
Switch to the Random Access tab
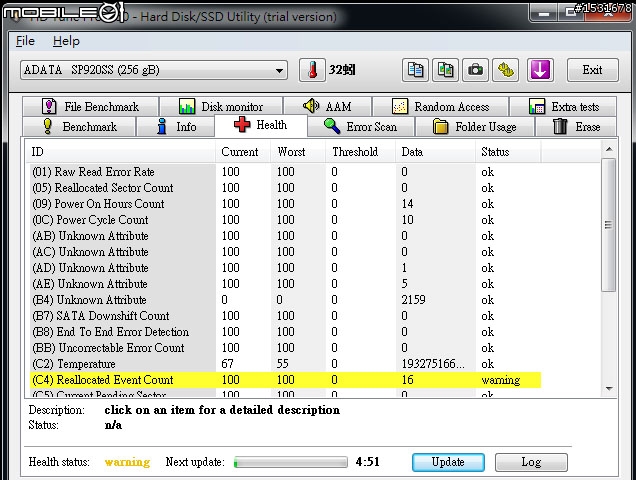tap(440, 107)
